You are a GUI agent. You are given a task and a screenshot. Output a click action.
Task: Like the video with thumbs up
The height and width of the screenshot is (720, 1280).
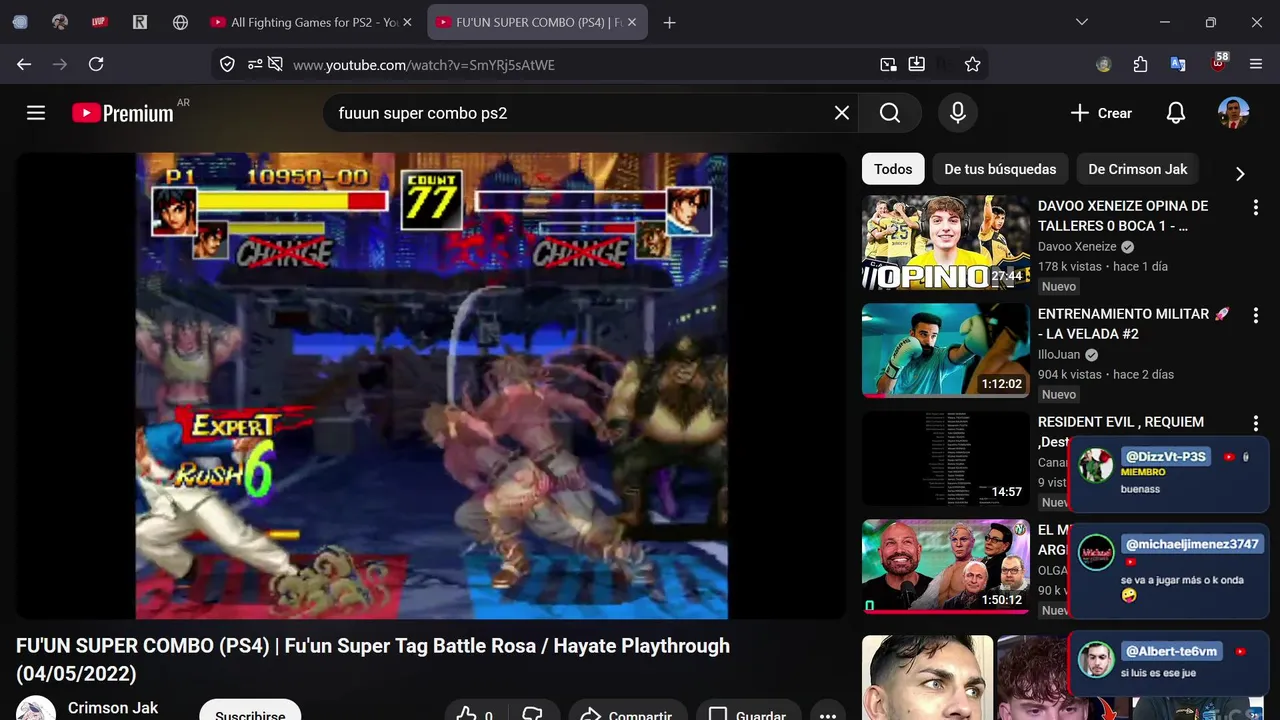click(475, 713)
